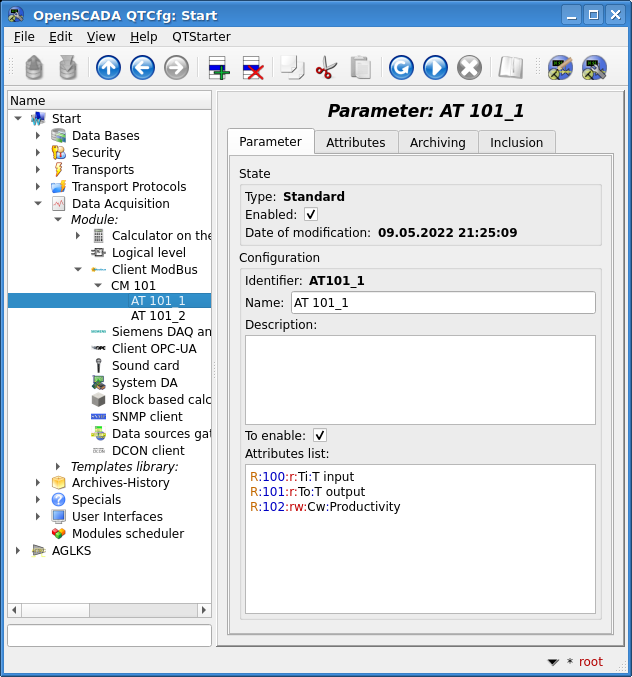Expand the Transport Protocols node
632x677 pixels.
[38, 187]
